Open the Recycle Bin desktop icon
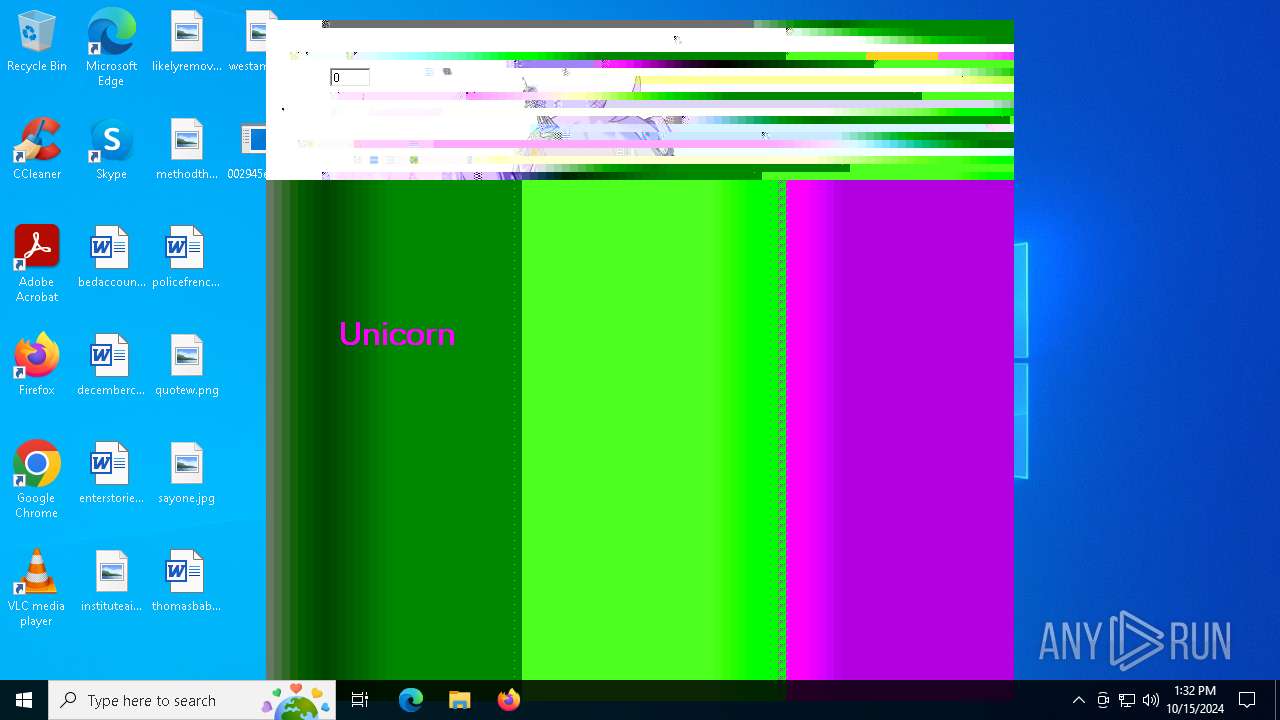 pyautogui.click(x=37, y=43)
